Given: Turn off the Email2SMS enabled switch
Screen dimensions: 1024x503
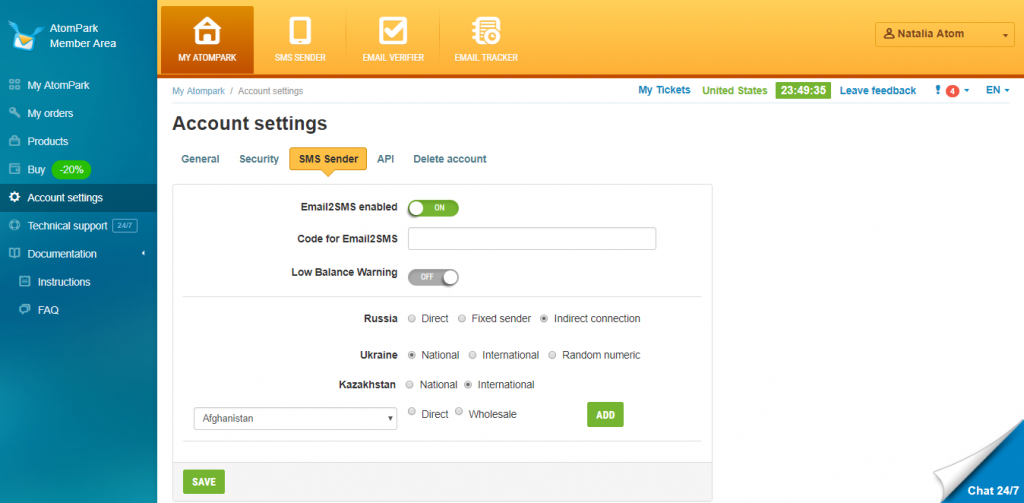Looking at the screenshot, I should [434, 208].
